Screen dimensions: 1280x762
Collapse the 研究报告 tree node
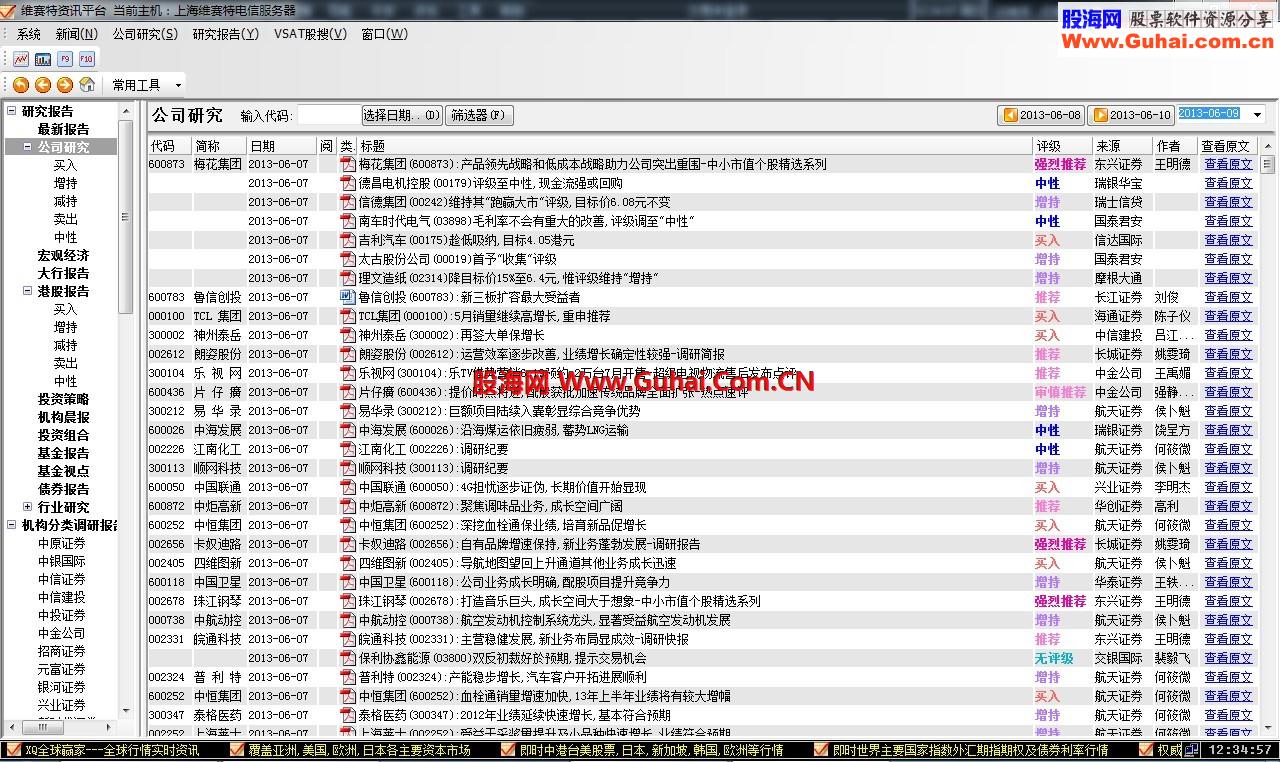[x=12, y=111]
